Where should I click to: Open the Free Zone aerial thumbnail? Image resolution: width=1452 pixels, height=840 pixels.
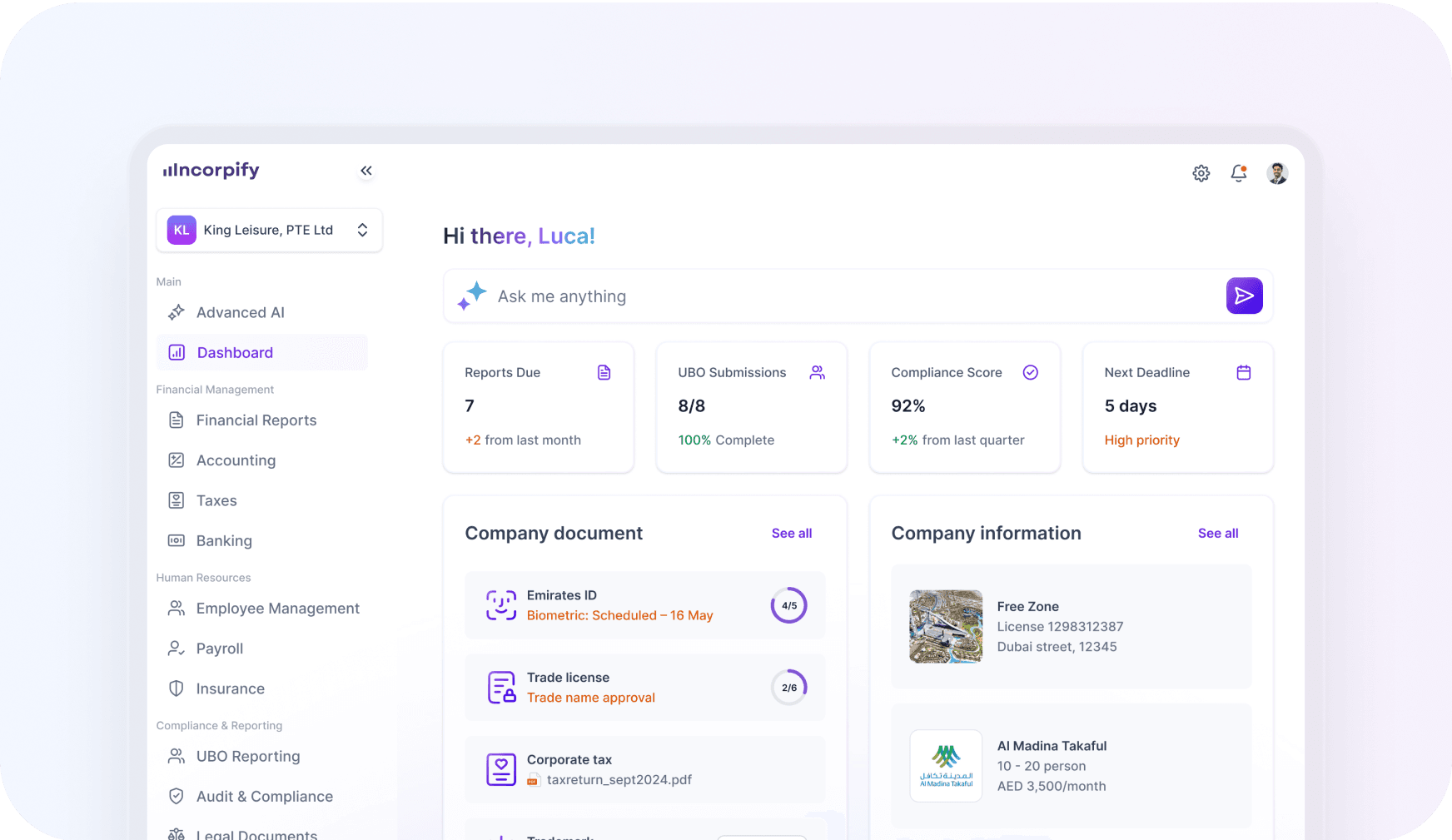pos(946,627)
